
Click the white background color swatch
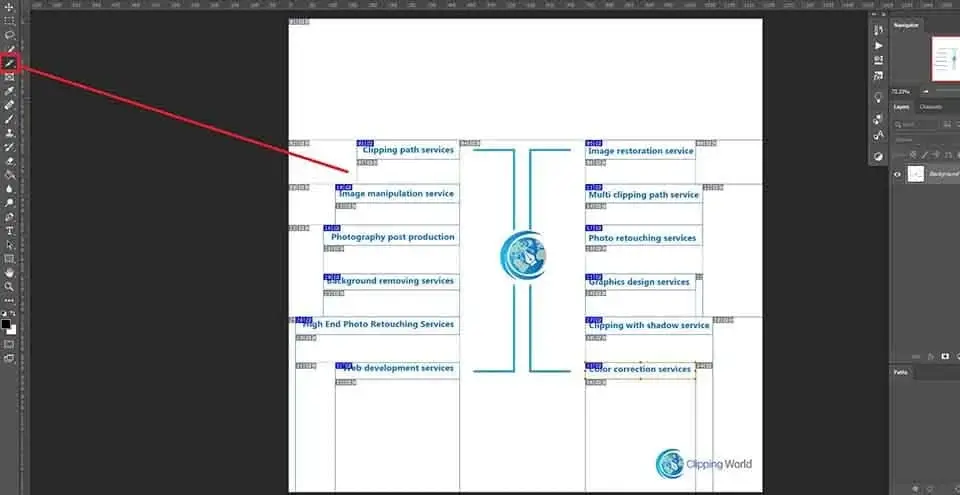point(13,330)
